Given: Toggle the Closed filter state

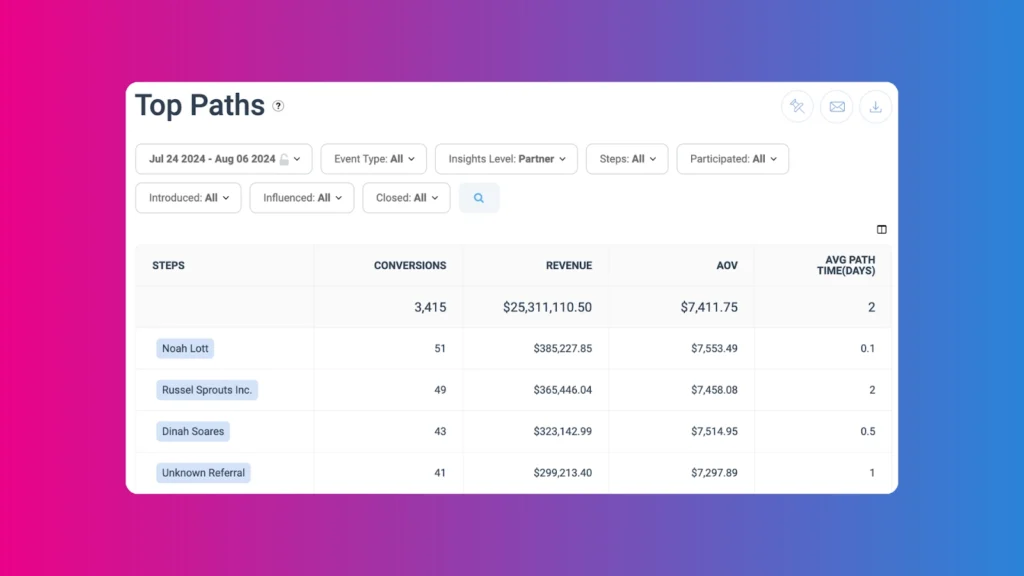Looking at the screenshot, I should (406, 198).
